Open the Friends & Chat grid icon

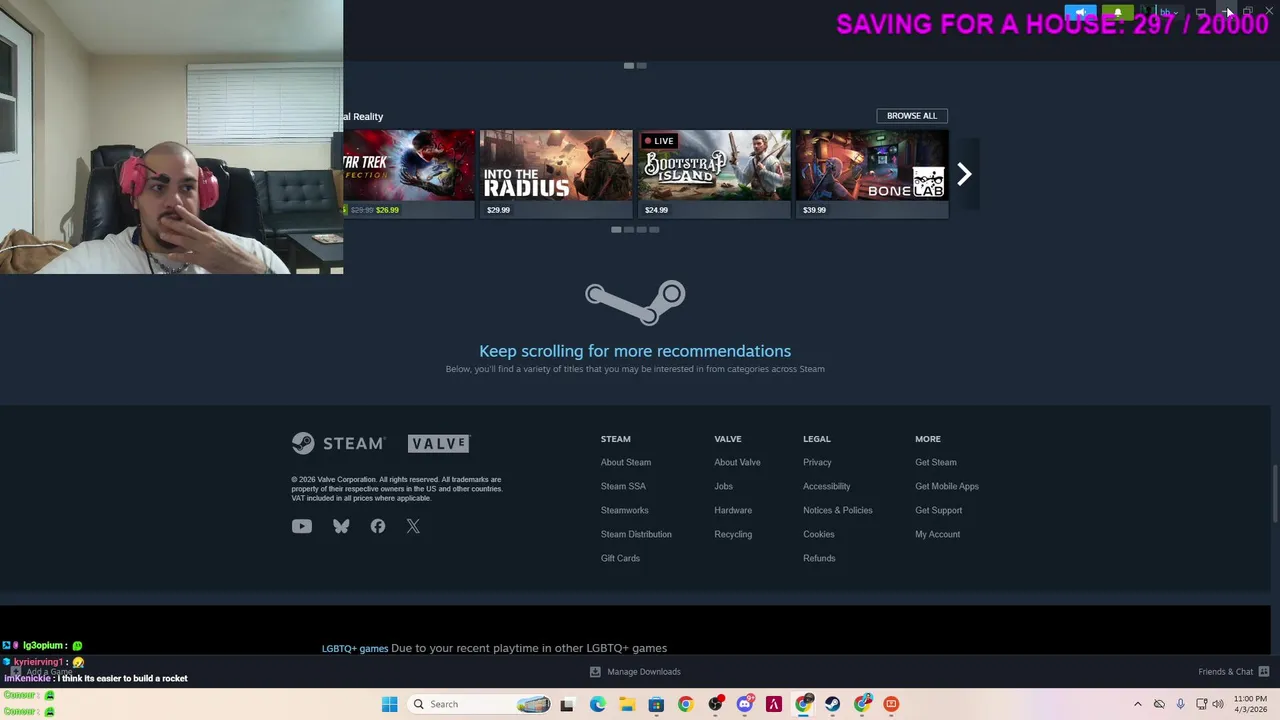[x=1264, y=672]
